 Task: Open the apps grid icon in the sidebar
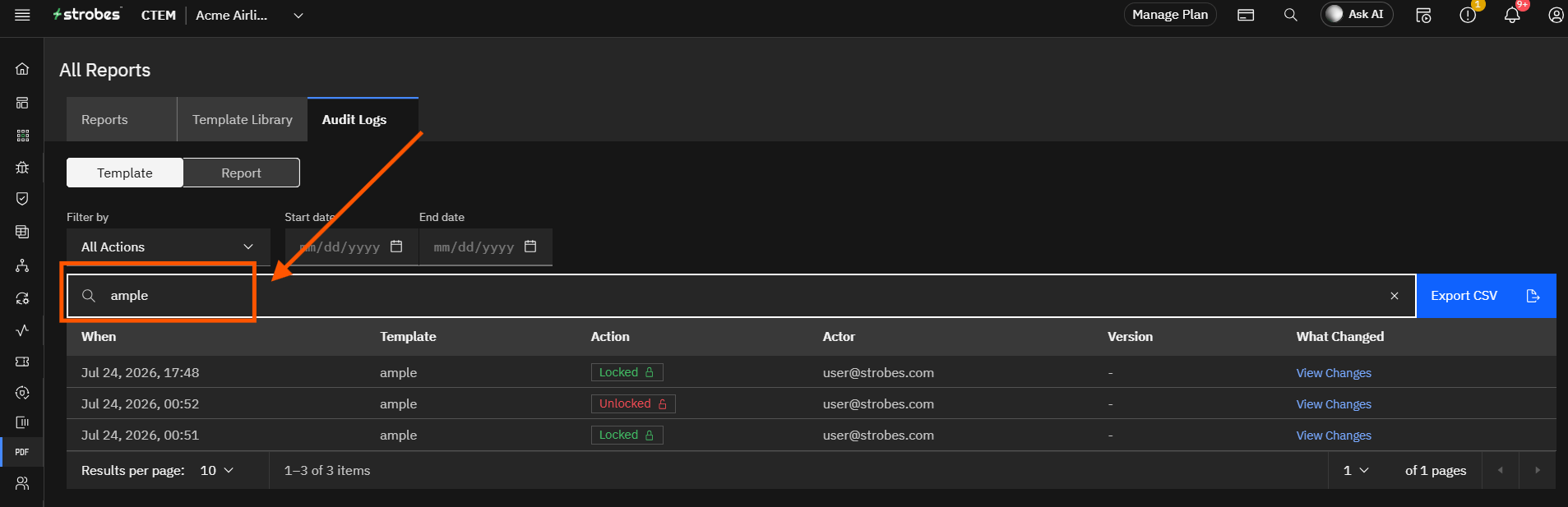22,135
